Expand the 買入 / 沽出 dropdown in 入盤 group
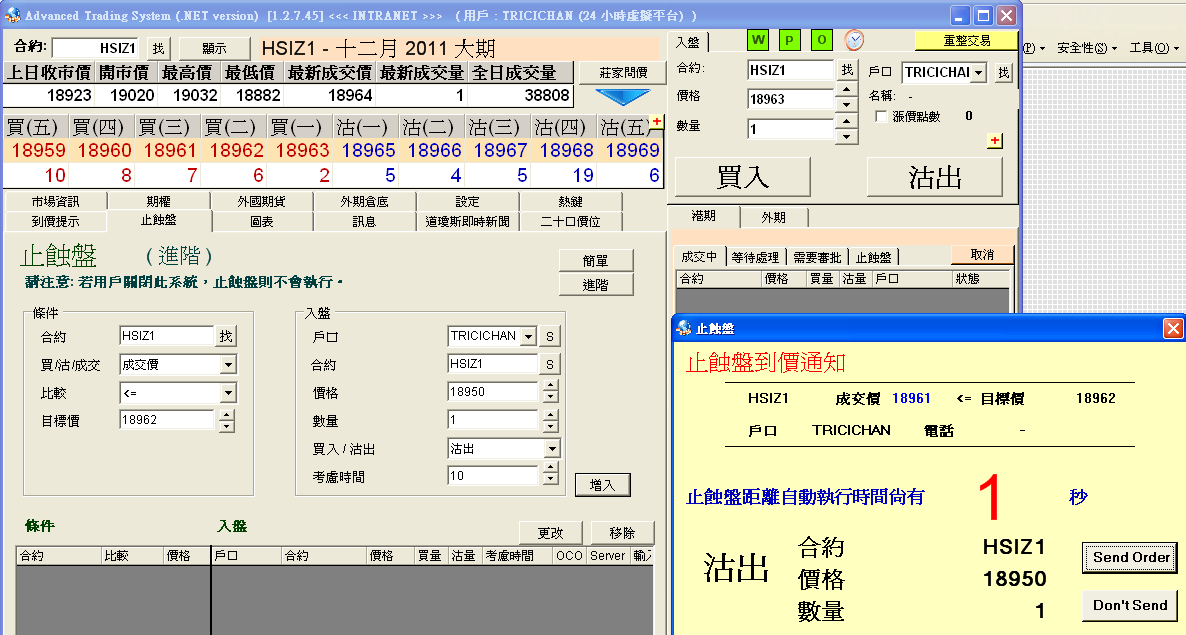Screen dimensions: 1186x635 [552, 449]
